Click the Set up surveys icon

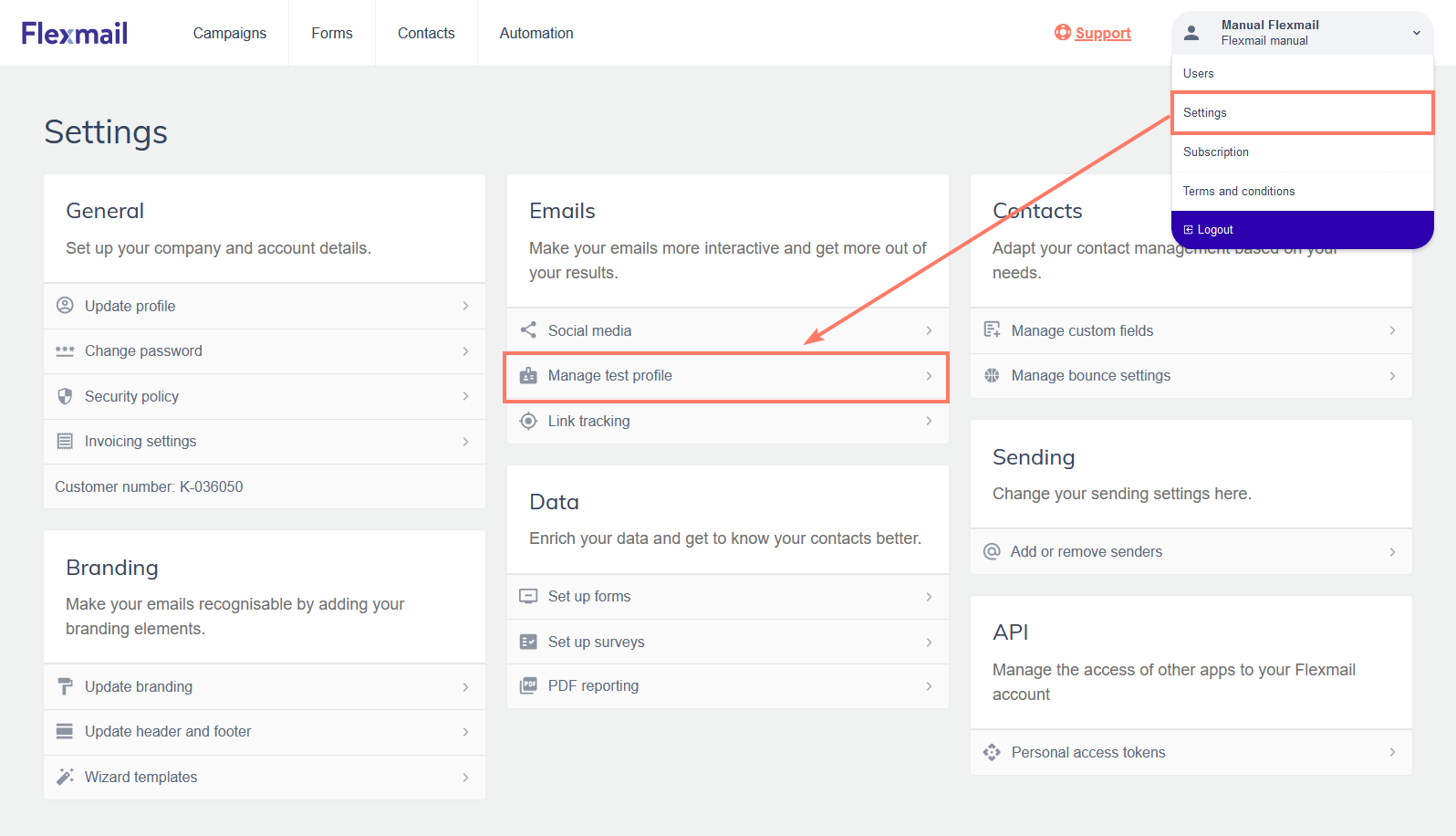528,642
